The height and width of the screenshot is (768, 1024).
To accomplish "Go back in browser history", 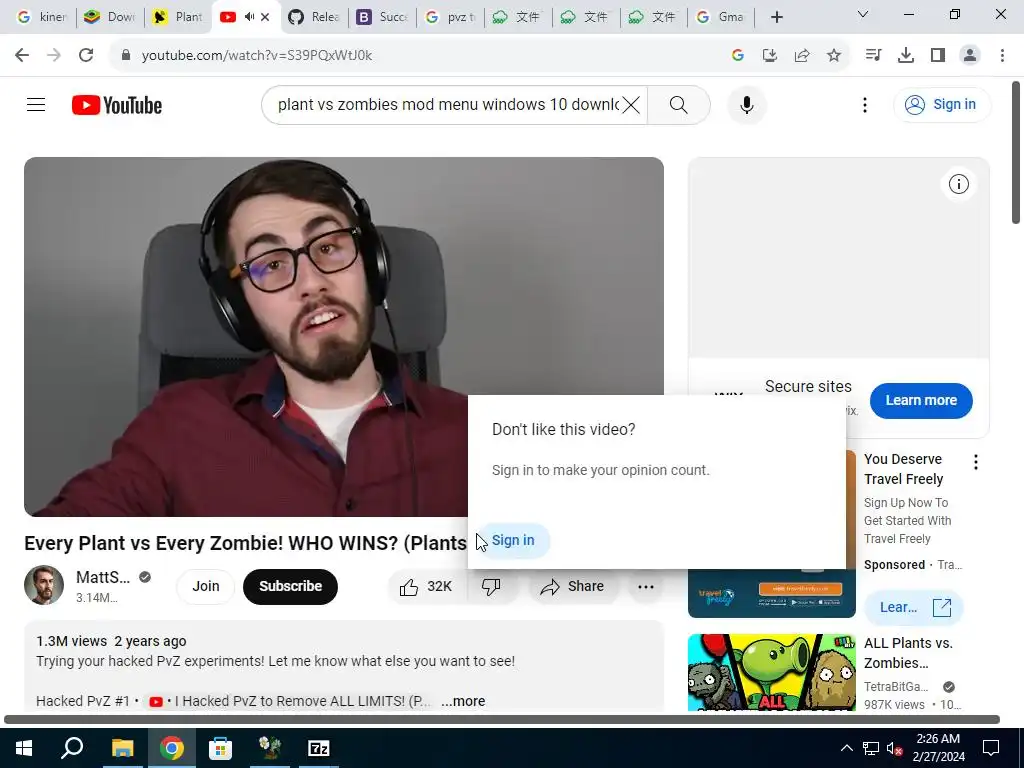I will [22, 55].
